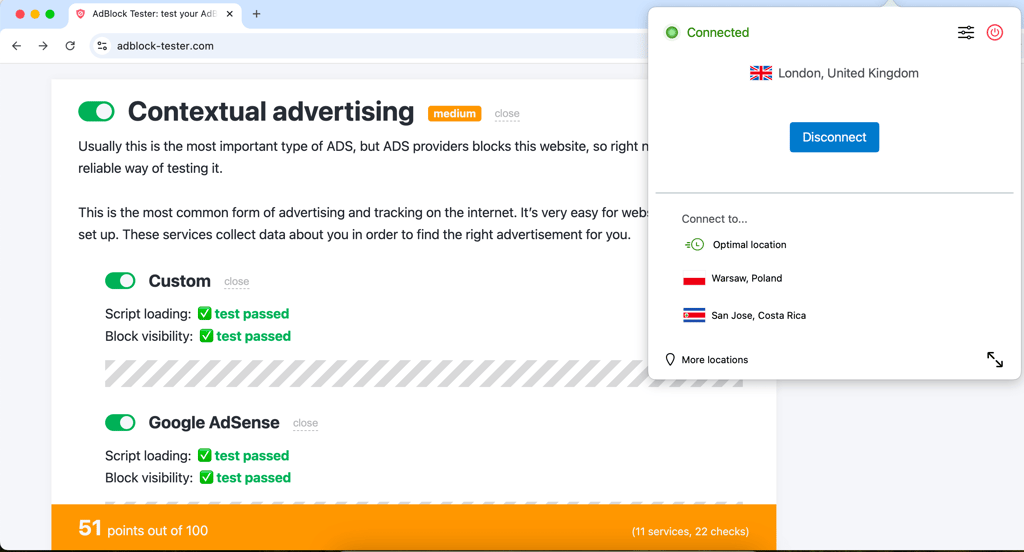This screenshot has height=552, width=1024.
Task: Click the orange medium badge
Action: click(x=455, y=114)
